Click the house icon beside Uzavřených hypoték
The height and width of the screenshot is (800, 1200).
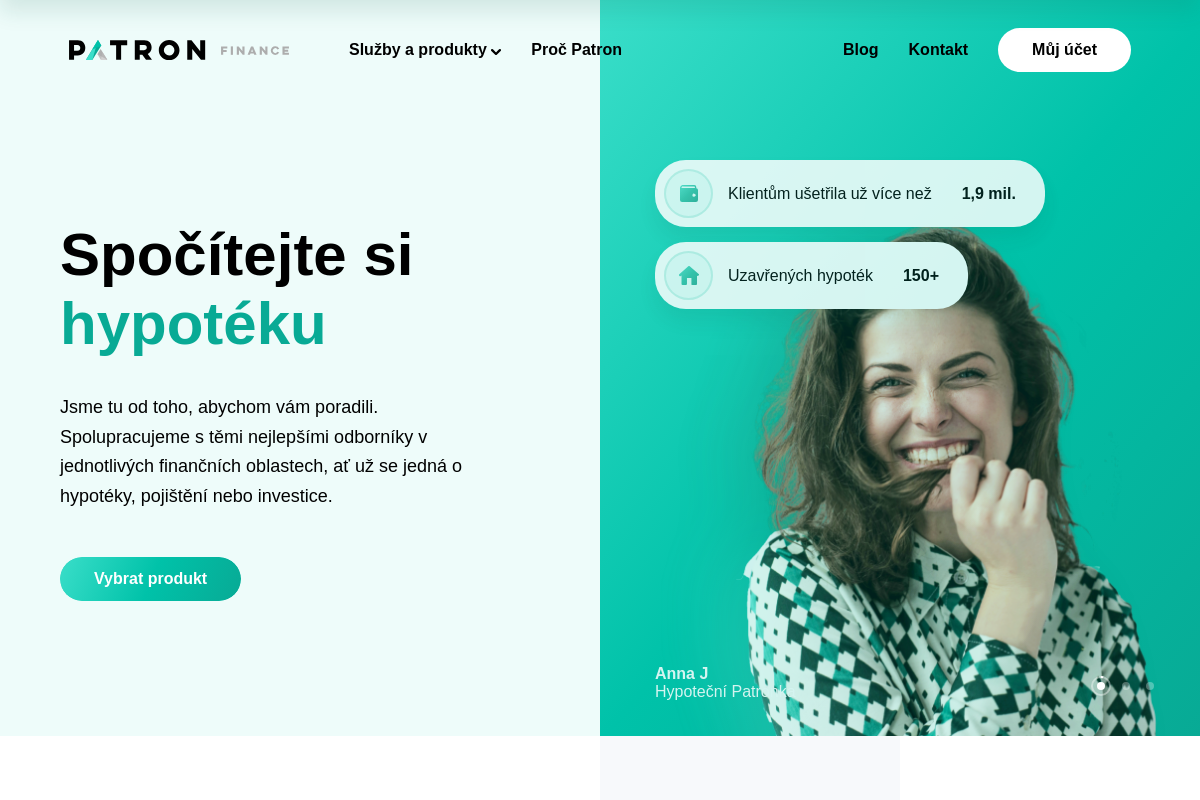coord(689,276)
